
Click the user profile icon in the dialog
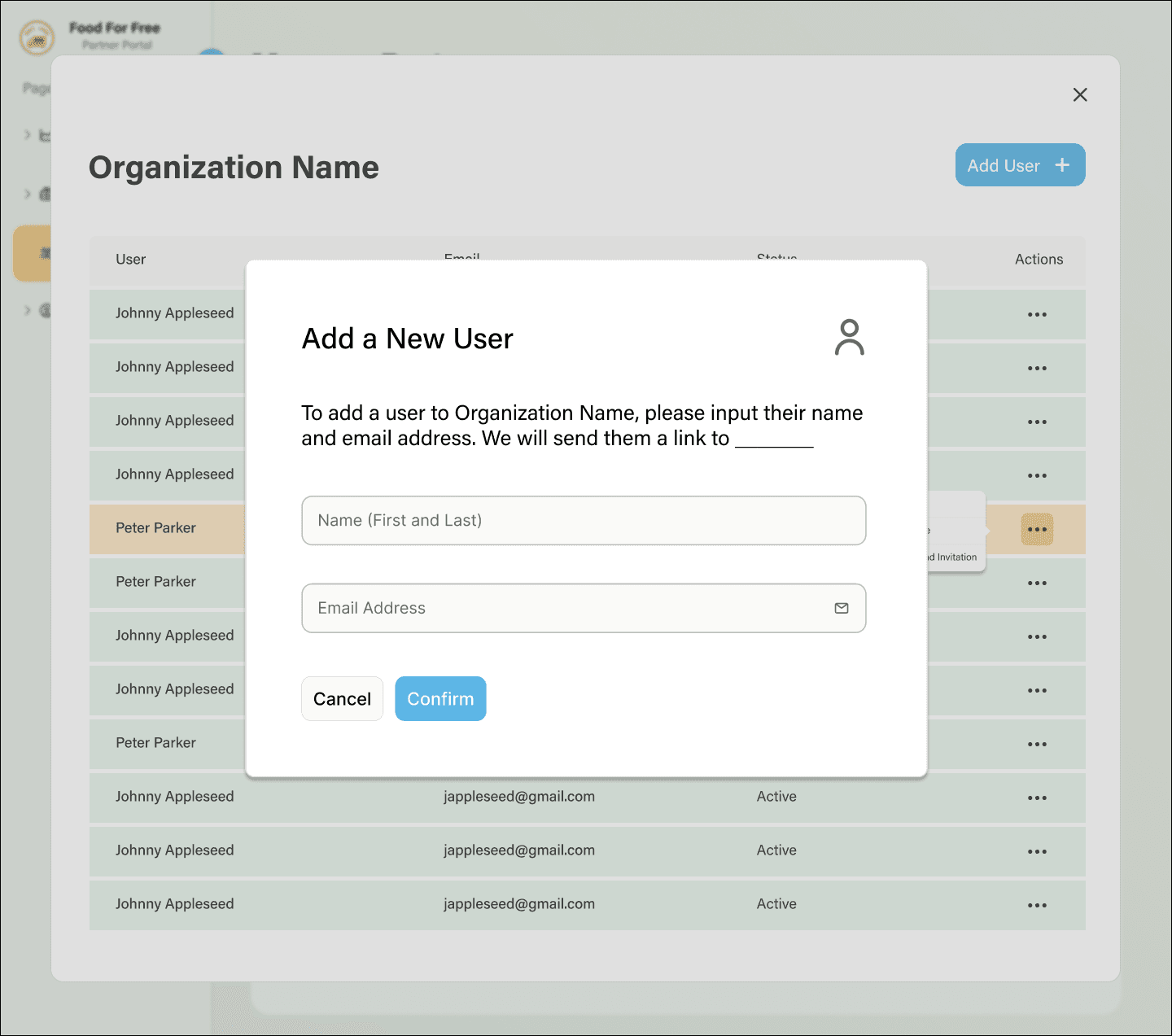coord(849,338)
